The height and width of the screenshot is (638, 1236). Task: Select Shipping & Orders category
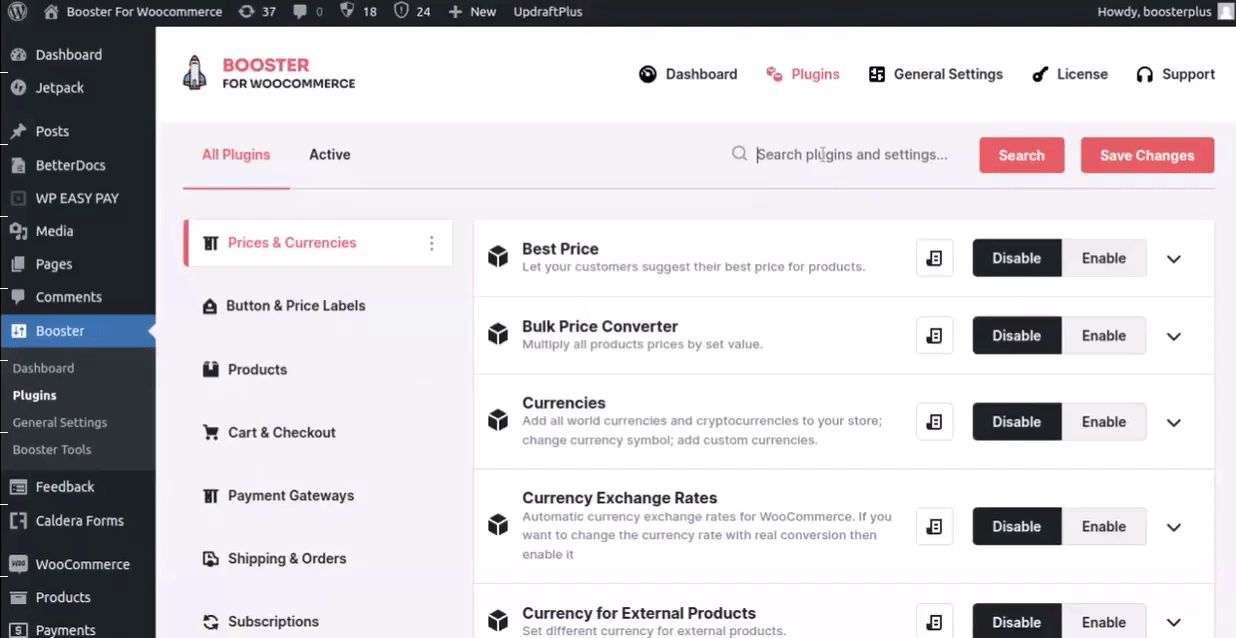275,558
